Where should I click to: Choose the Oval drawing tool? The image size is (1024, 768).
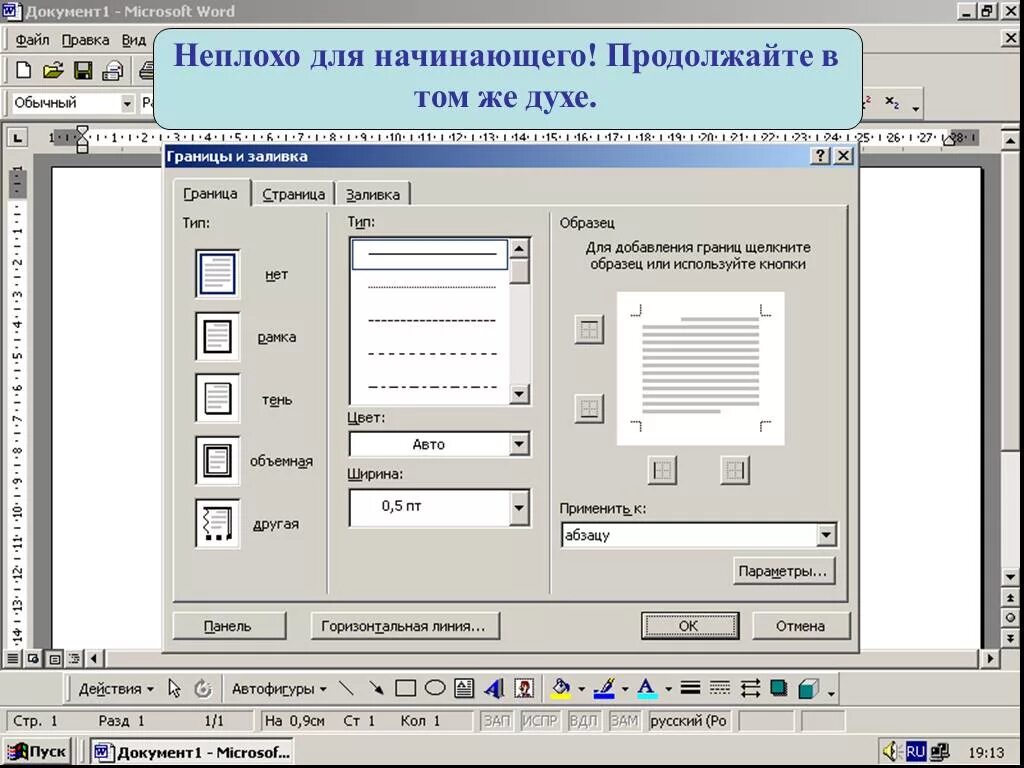tap(435, 688)
